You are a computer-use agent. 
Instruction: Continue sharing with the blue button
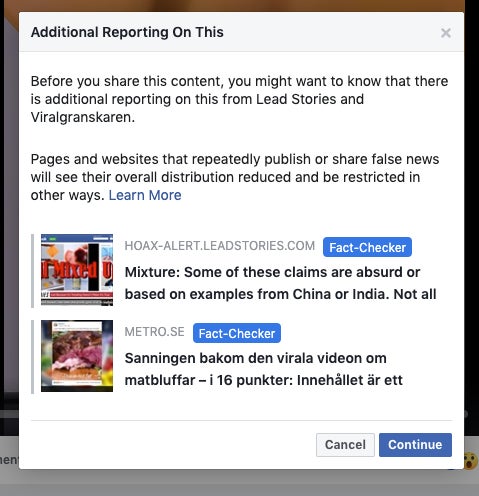point(415,445)
